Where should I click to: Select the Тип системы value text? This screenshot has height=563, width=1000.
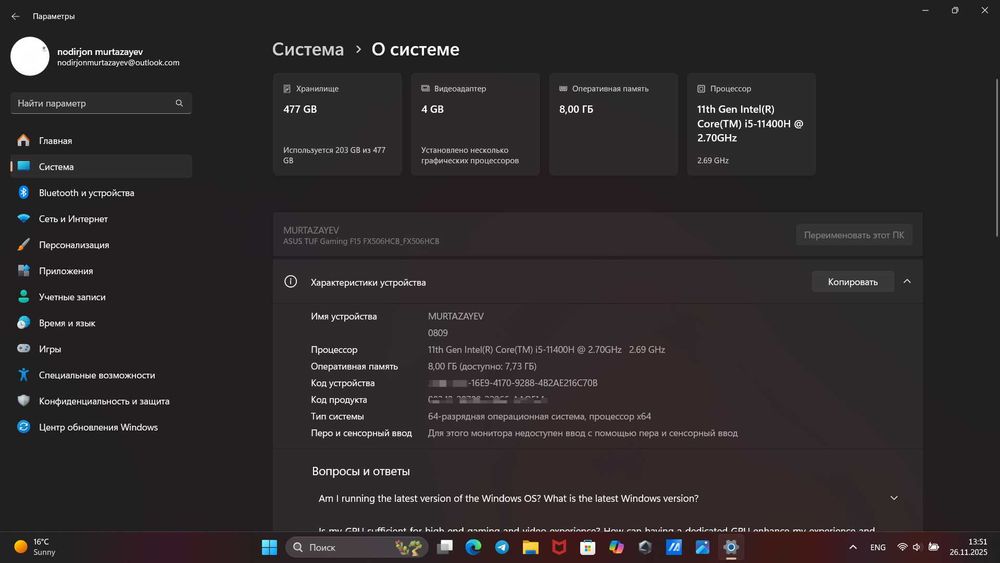[540, 416]
